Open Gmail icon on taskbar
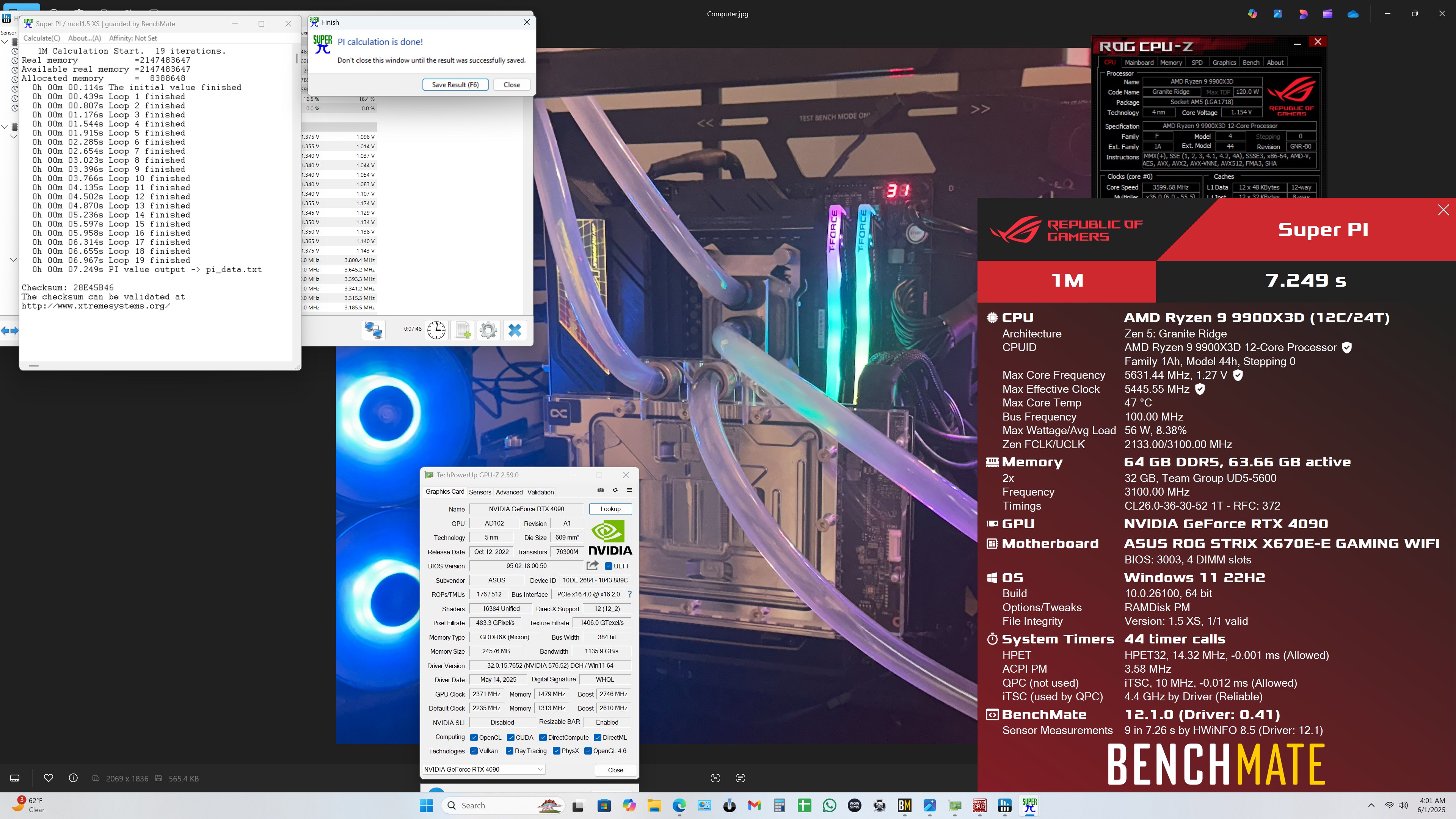This screenshot has width=1456, height=819. click(754, 805)
